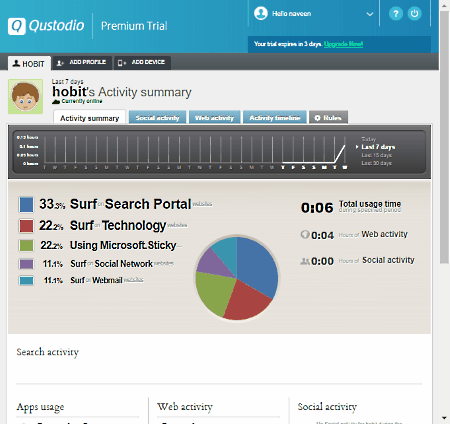Image resolution: width=450 pixels, height=424 pixels.
Task: Open the Rules tab with gear icon
Action: tap(328, 118)
